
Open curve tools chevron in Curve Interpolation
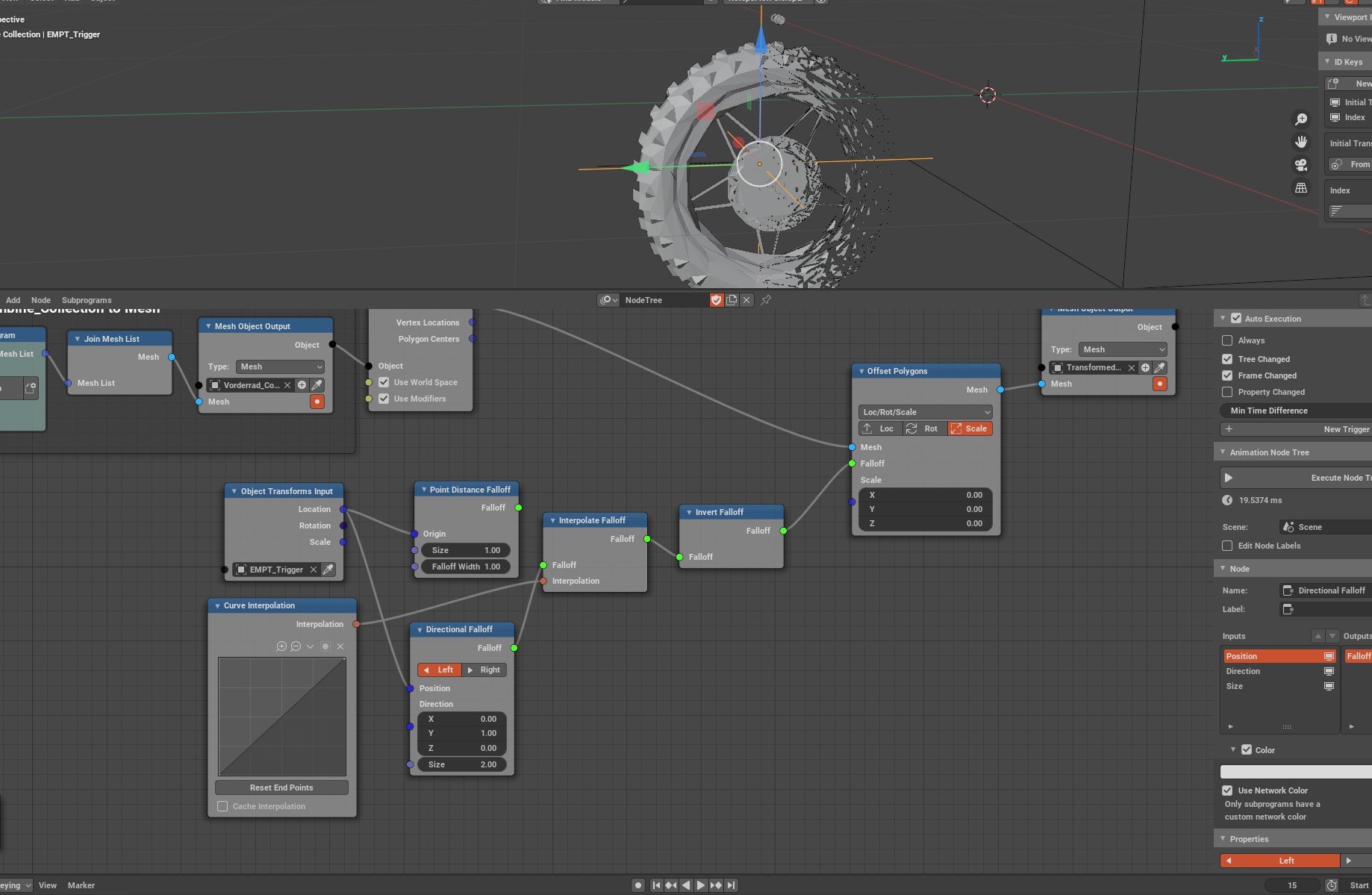coord(310,646)
